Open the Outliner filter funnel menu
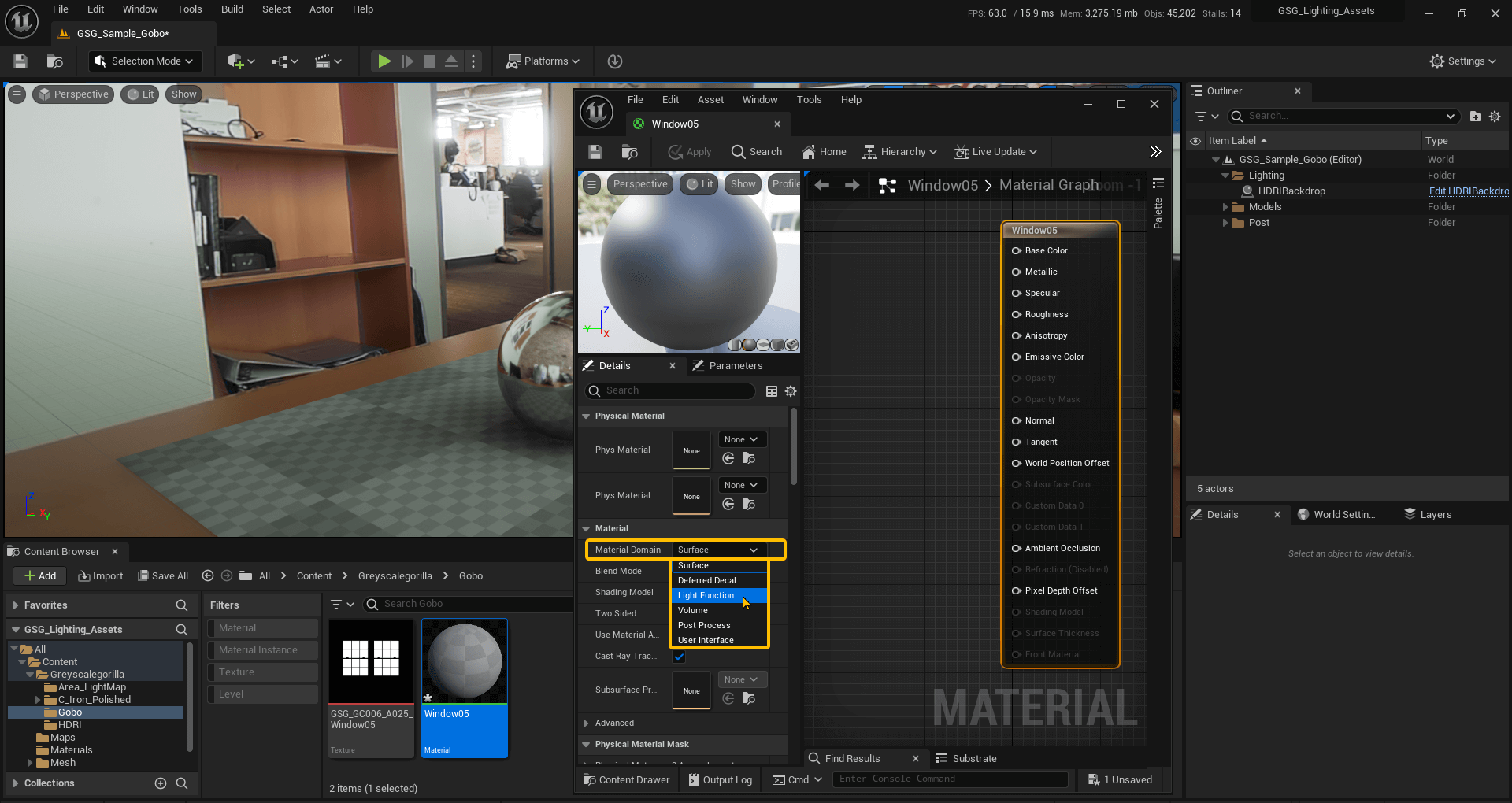 [1206, 117]
